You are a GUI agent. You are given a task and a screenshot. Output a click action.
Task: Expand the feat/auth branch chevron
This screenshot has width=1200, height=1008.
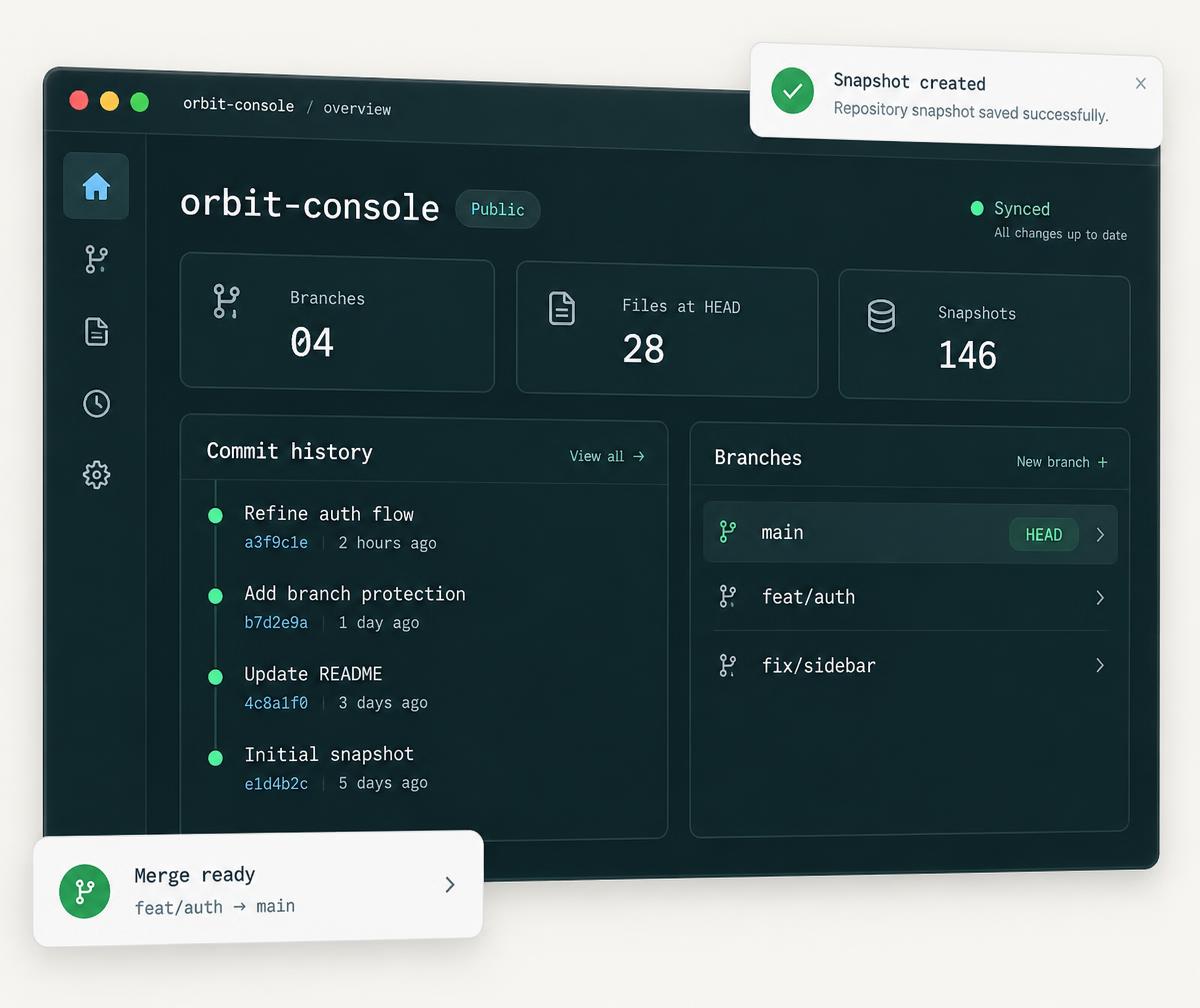point(1100,598)
